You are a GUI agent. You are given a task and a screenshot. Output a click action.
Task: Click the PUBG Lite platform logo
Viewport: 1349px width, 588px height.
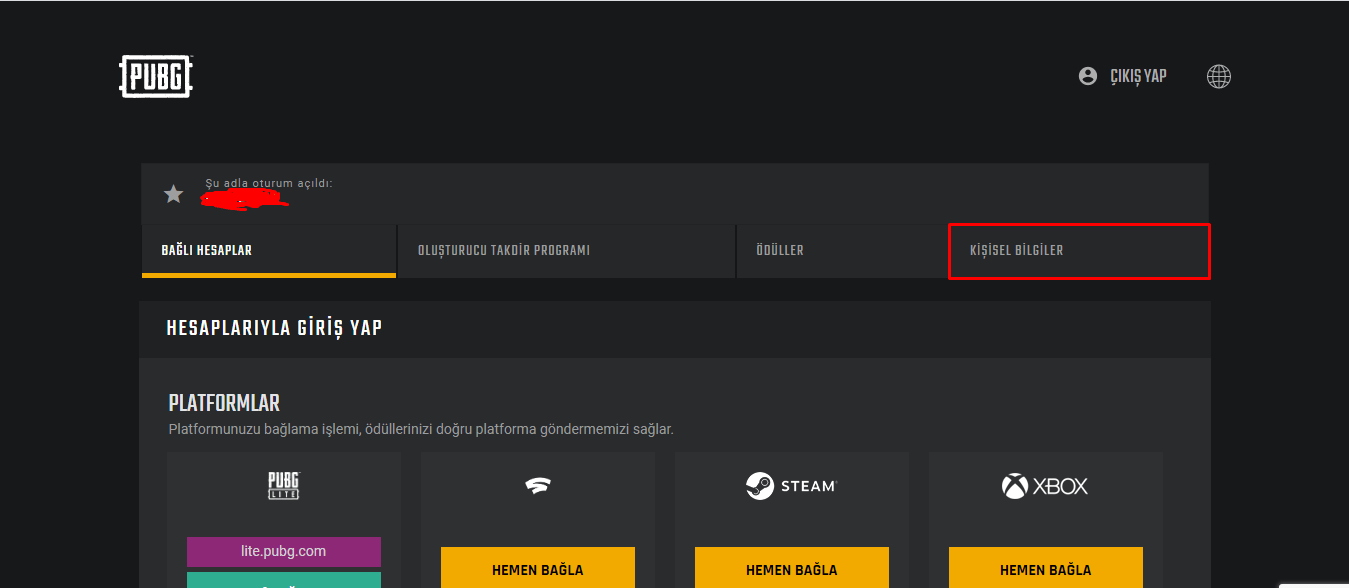pyautogui.click(x=284, y=486)
